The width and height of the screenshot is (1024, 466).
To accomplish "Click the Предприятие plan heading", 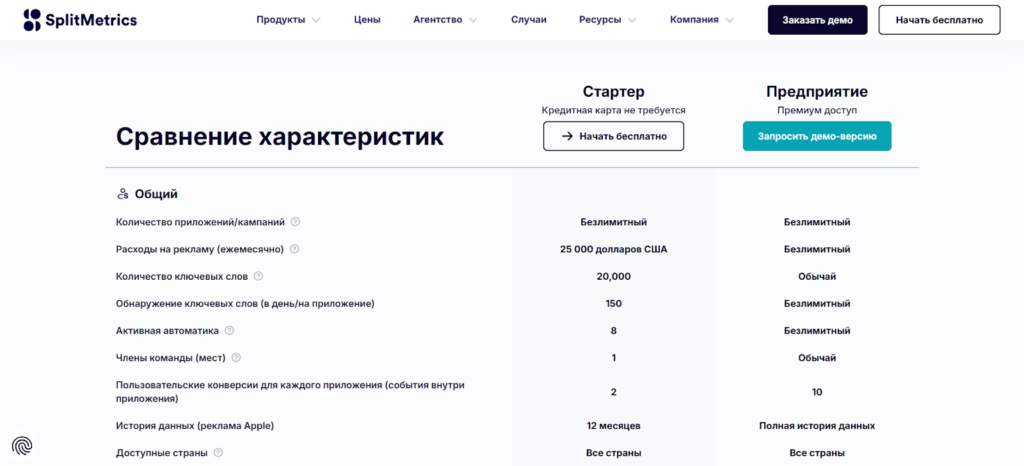I will (817, 91).
